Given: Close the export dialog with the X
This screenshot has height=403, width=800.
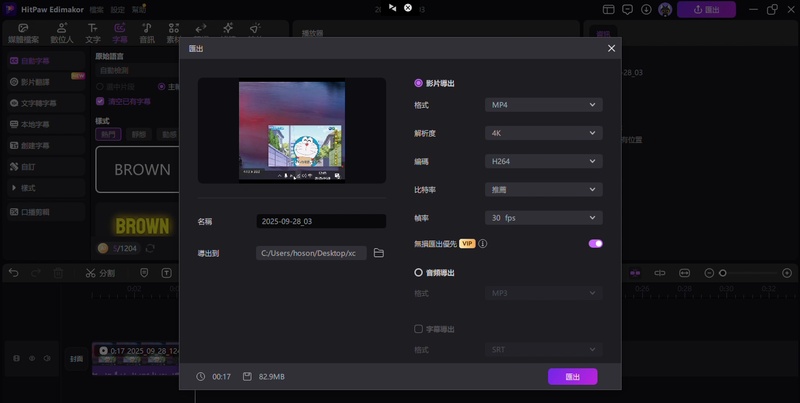Looking at the screenshot, I should [612, 48].
